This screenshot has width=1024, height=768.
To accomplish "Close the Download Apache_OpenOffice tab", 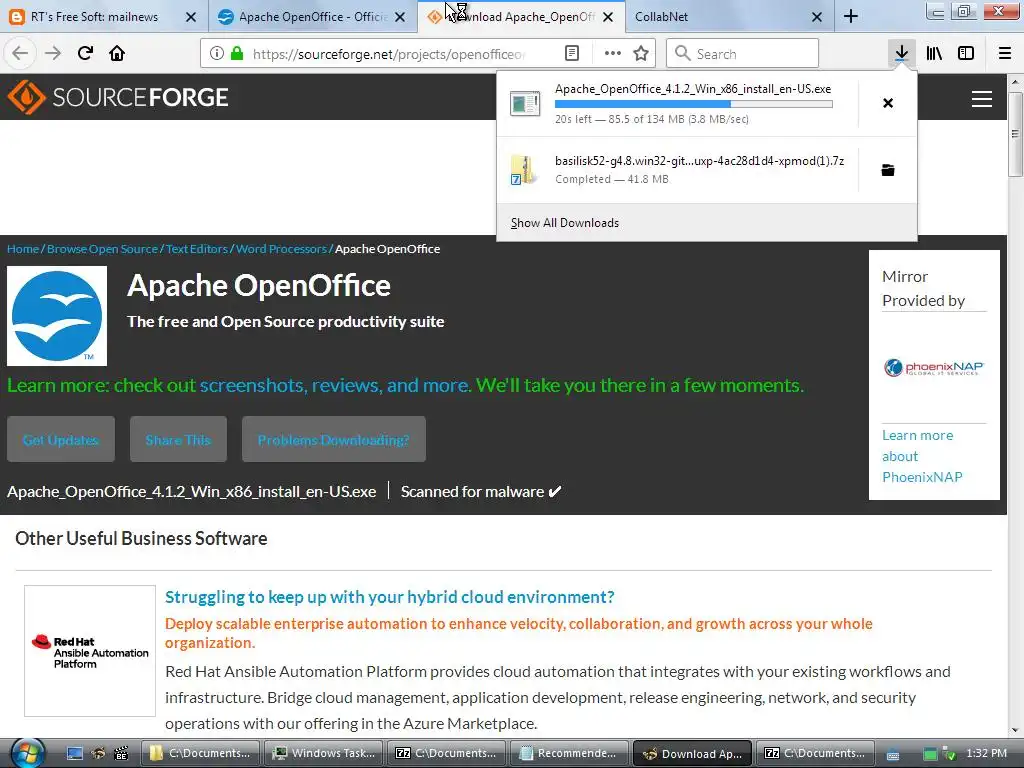I will (607, 17).
